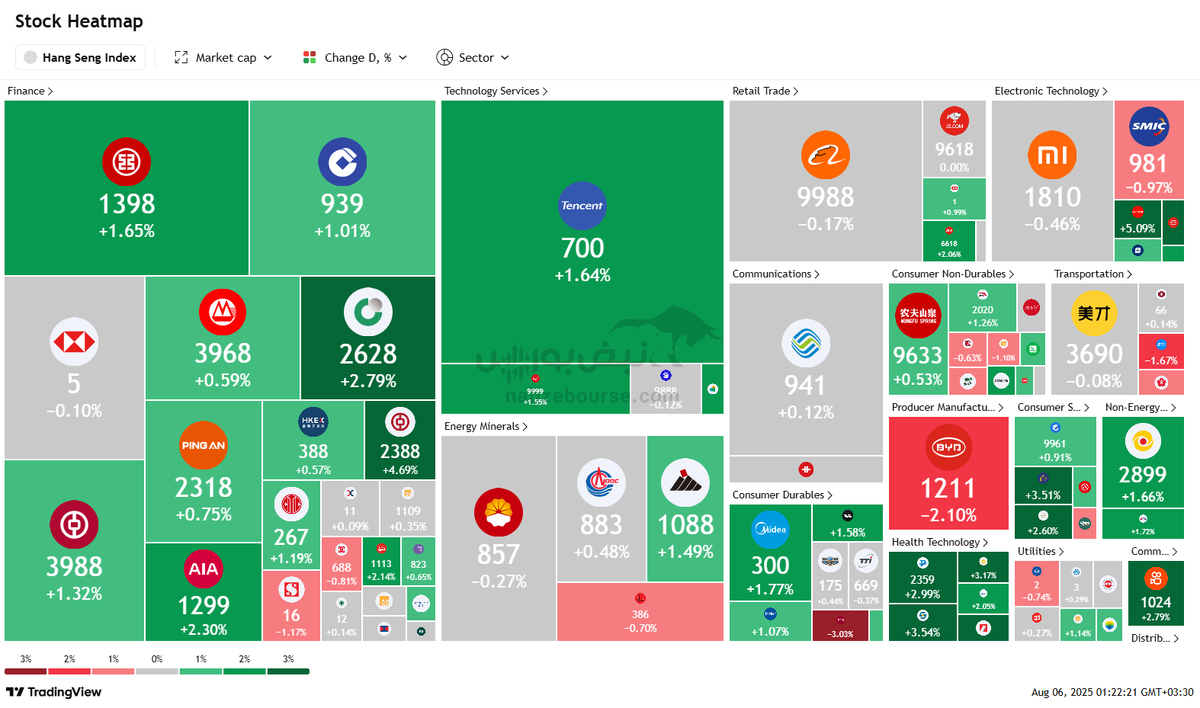Expand the Finance sector header
This screenshot has width=1200, height=708.
pos(30,91)
